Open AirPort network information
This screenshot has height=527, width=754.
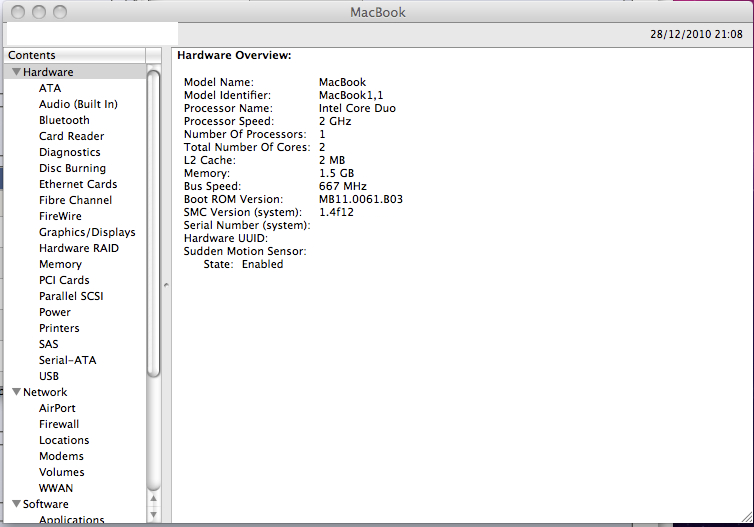point(57,408)
